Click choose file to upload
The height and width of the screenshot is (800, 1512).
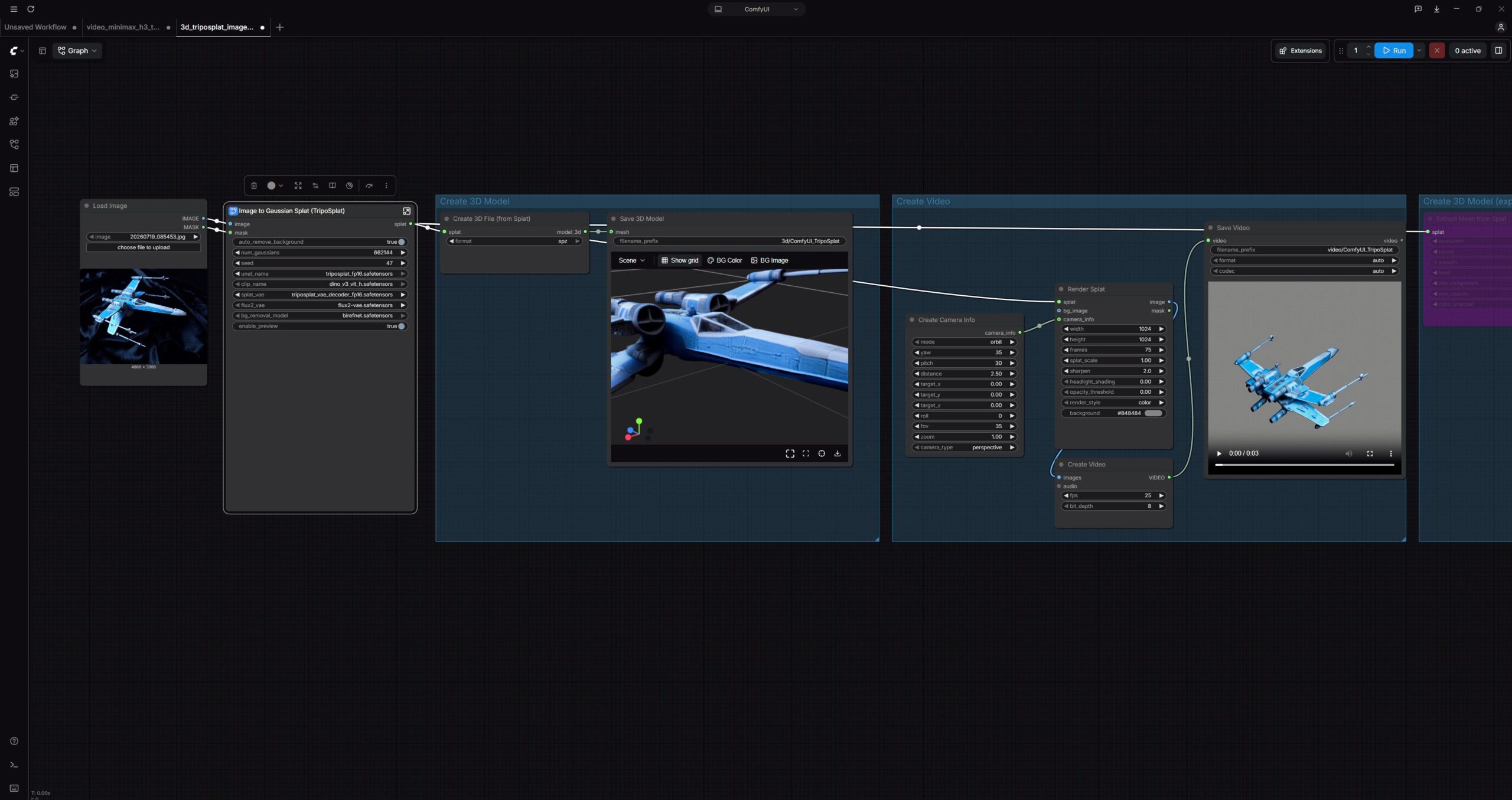(x=144, y=247)
